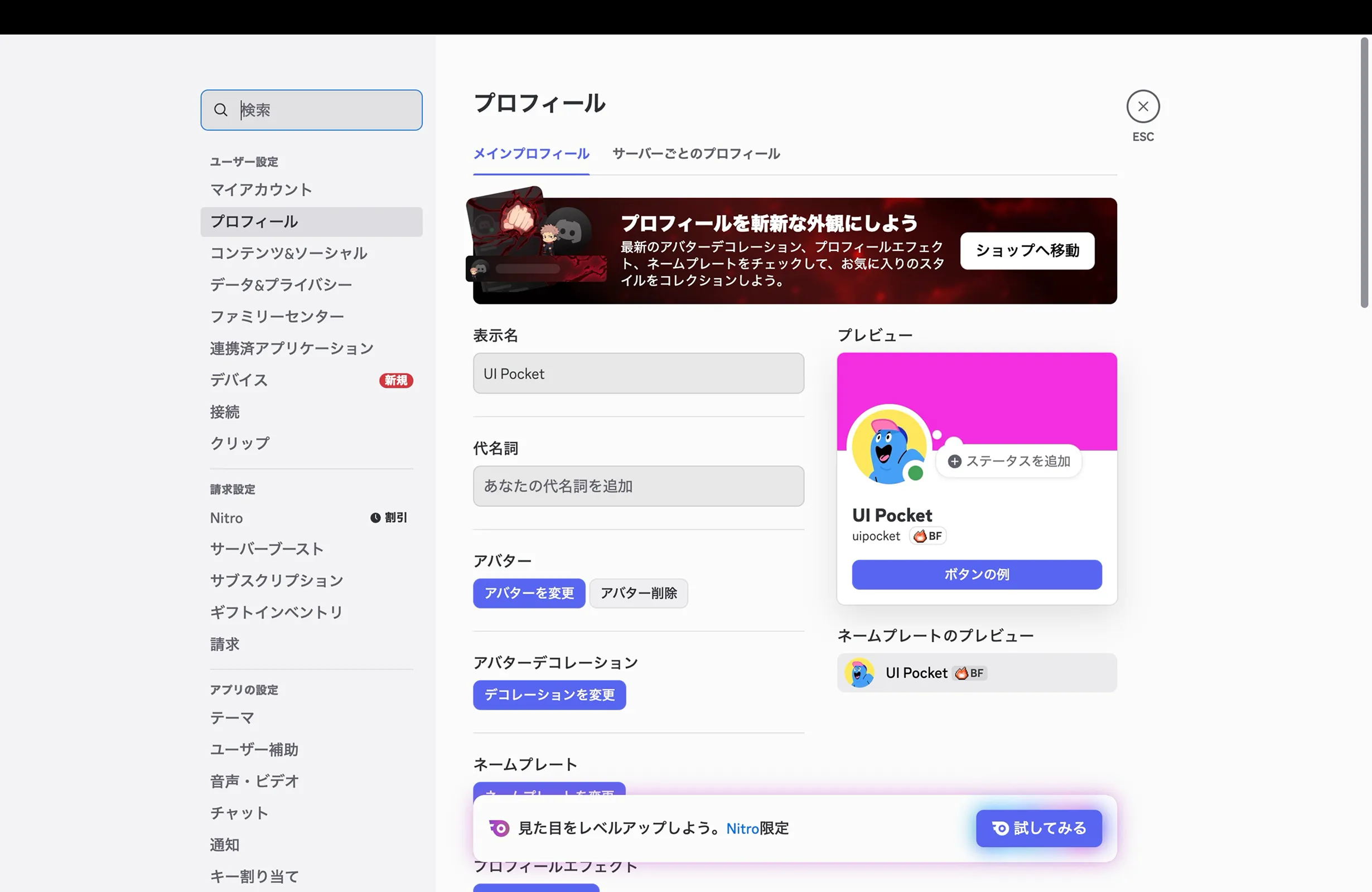The width and height of the screenshot is (1372, 892).
Task: Open チャット settings
Action: pos(311,813)
